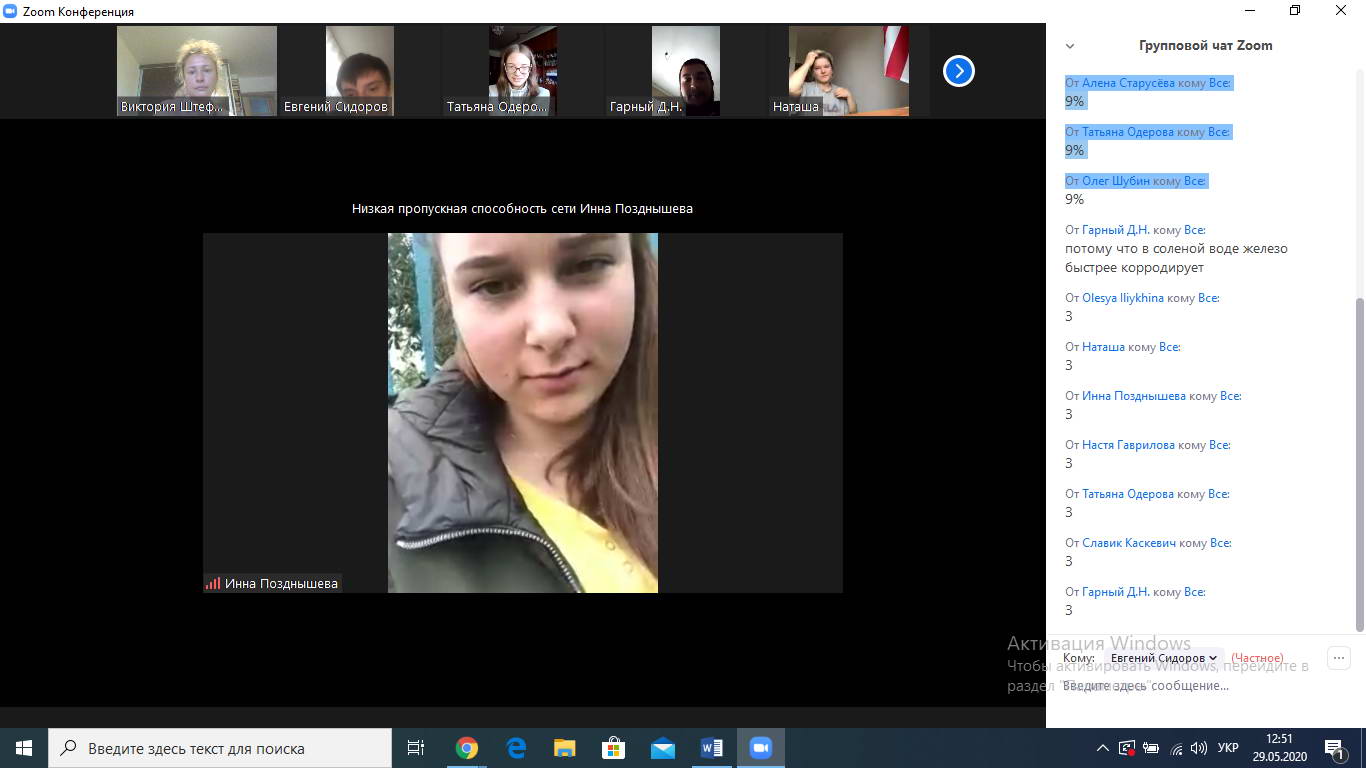Open Google Chrome from the taskbar

coord(467,748)
